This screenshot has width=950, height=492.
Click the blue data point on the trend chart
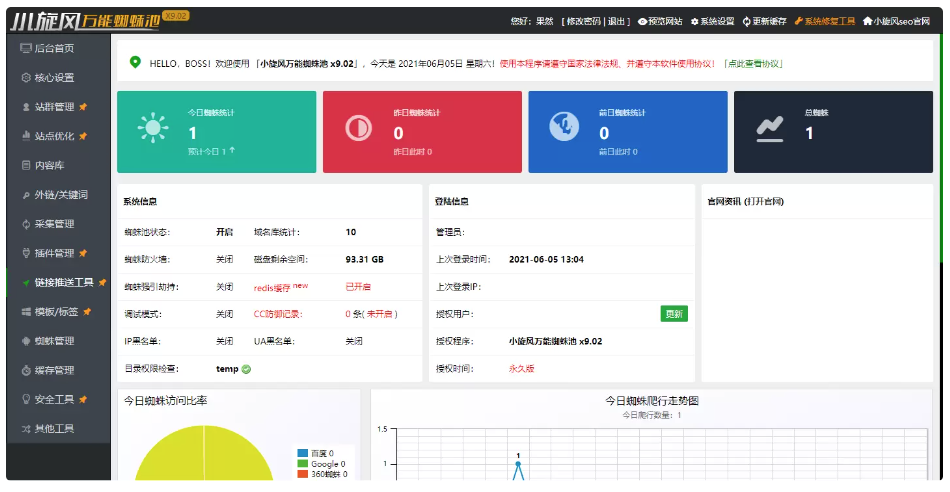tap(518, 464)
